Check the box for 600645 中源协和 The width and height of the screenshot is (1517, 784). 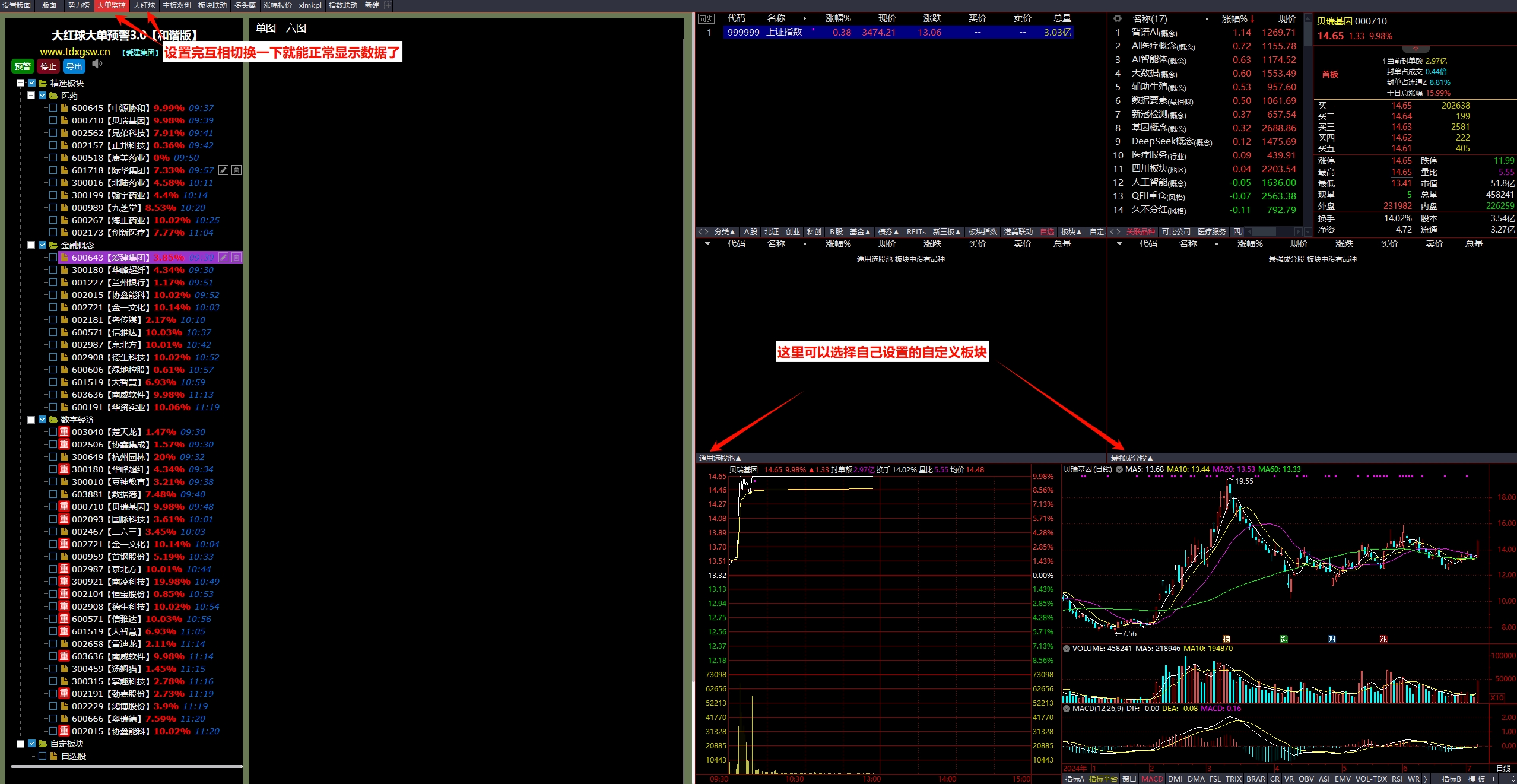(53, 108)
